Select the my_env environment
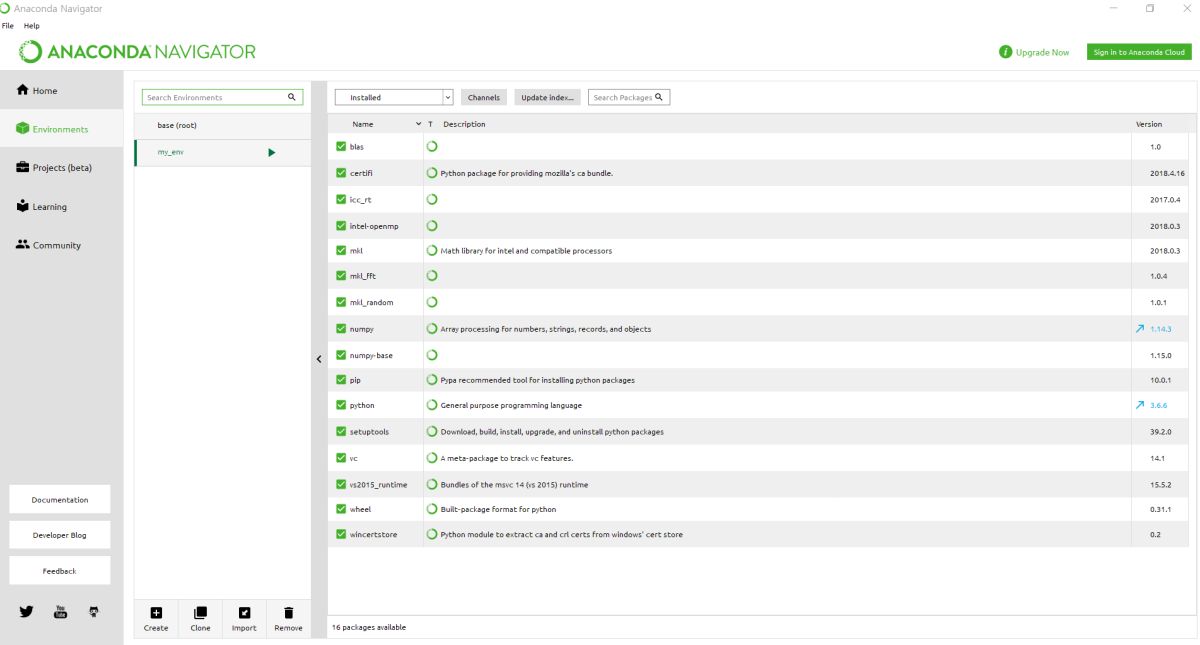 coord(222,152)
